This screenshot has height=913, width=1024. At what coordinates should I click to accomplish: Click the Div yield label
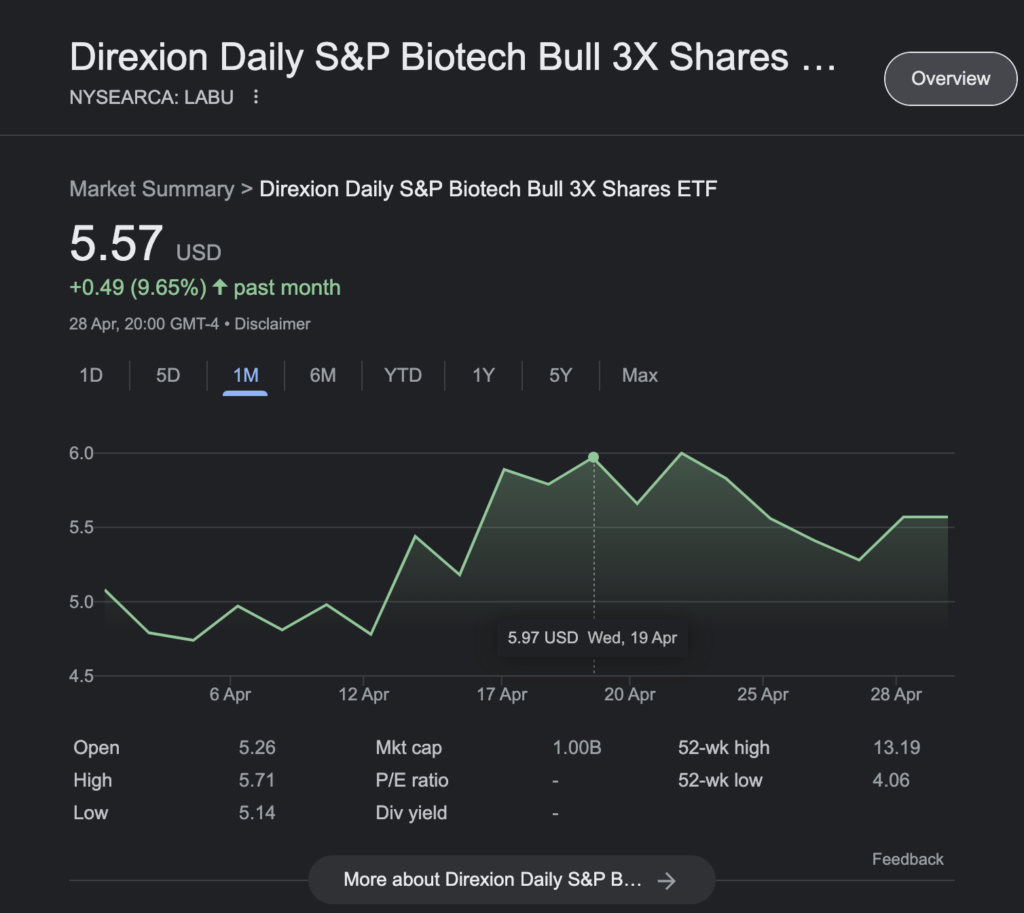(411, 812)
